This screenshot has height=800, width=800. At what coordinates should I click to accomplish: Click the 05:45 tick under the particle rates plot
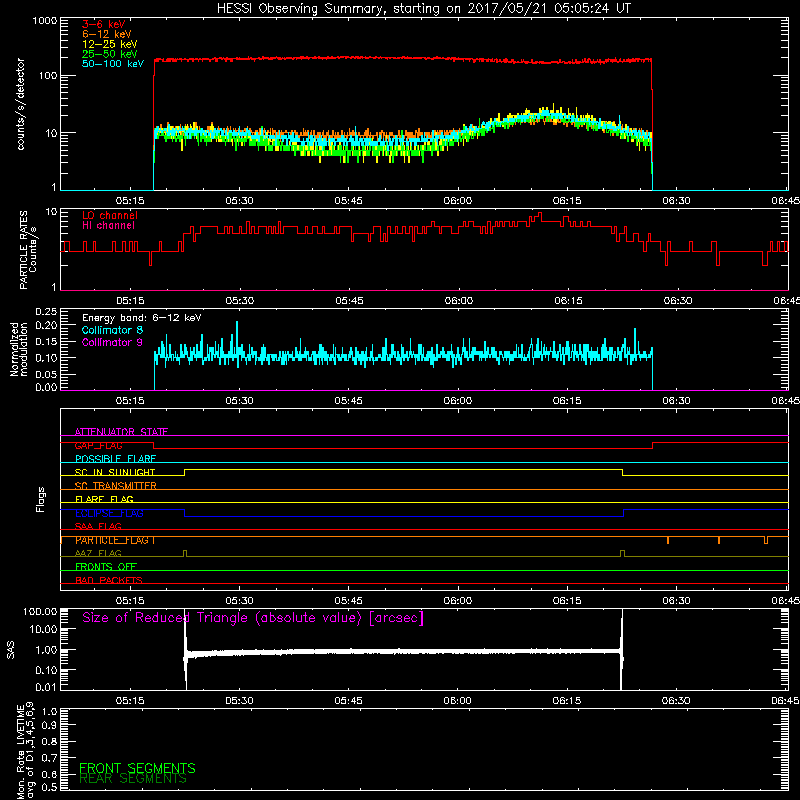pyautogui.click(x=349, y=301)
